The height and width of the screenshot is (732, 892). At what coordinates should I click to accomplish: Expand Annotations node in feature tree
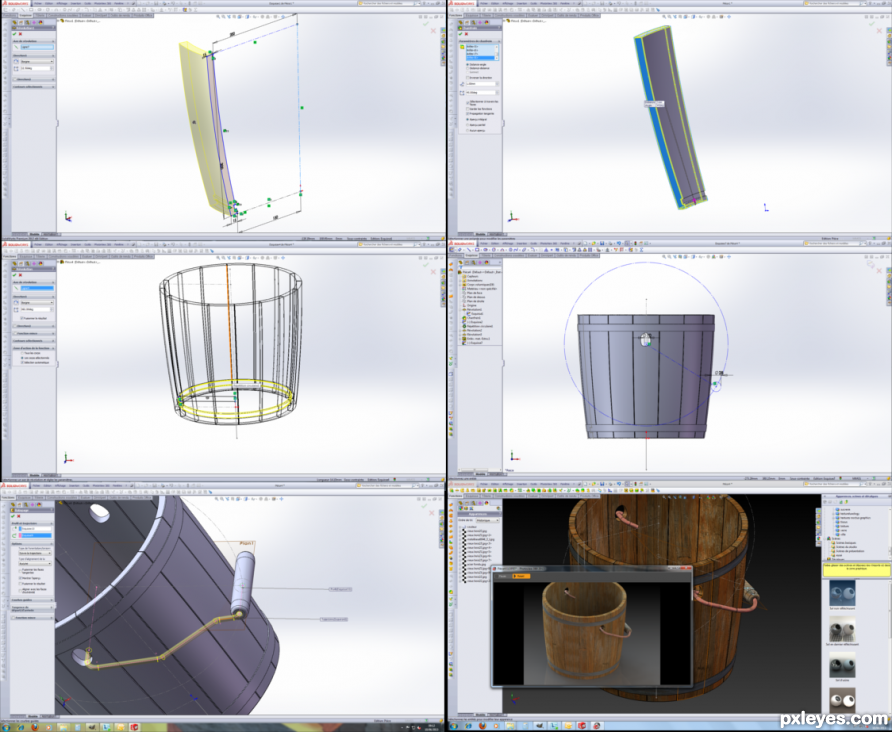[x=460, y=280]
